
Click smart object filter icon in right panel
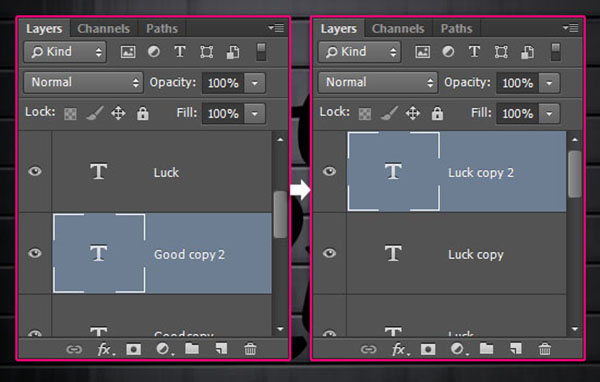528,52
